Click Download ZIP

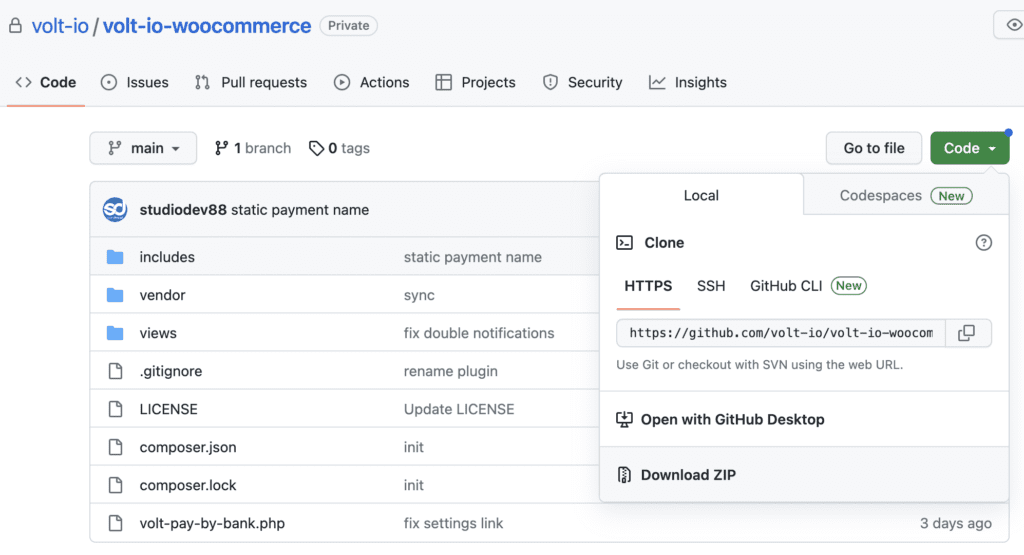pos(688,475)
